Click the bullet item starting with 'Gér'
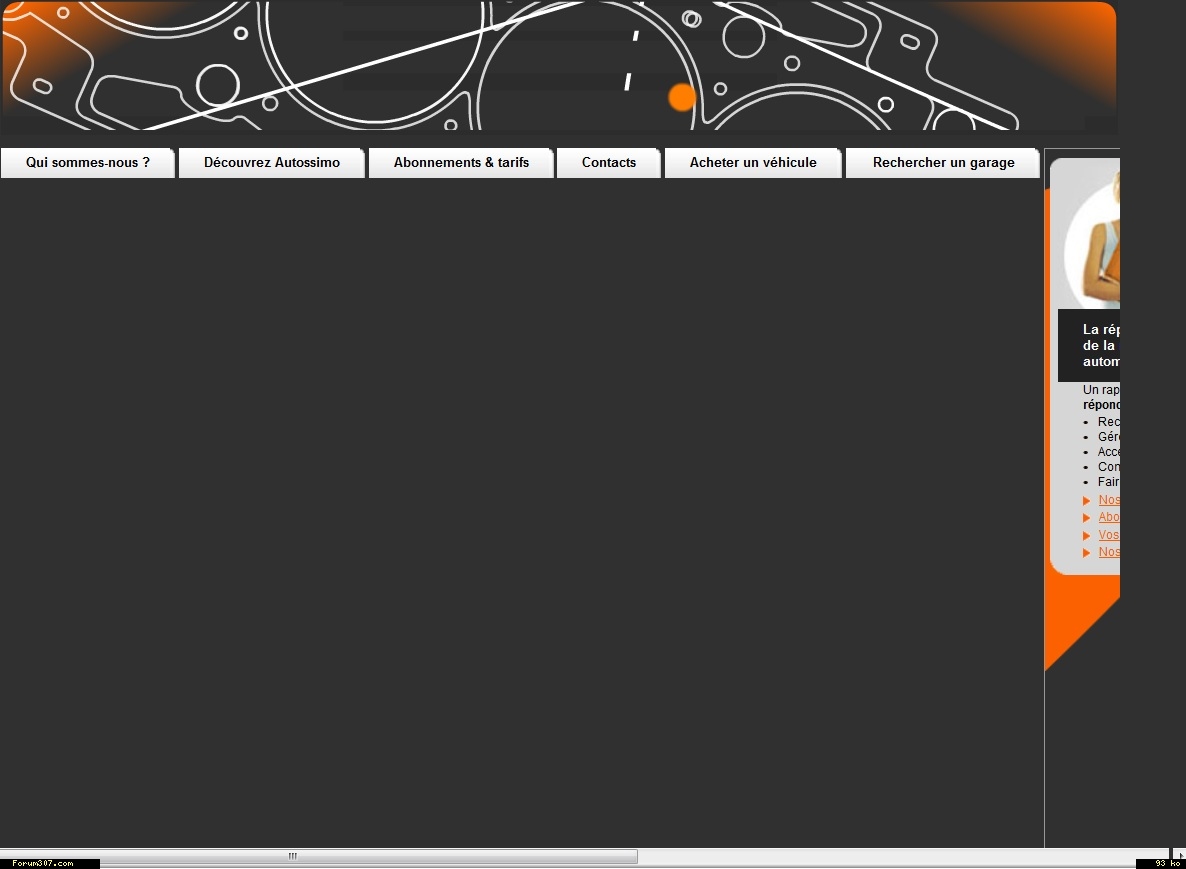Viewport: 1186px width, 869px height. [x=1108, y=437]
